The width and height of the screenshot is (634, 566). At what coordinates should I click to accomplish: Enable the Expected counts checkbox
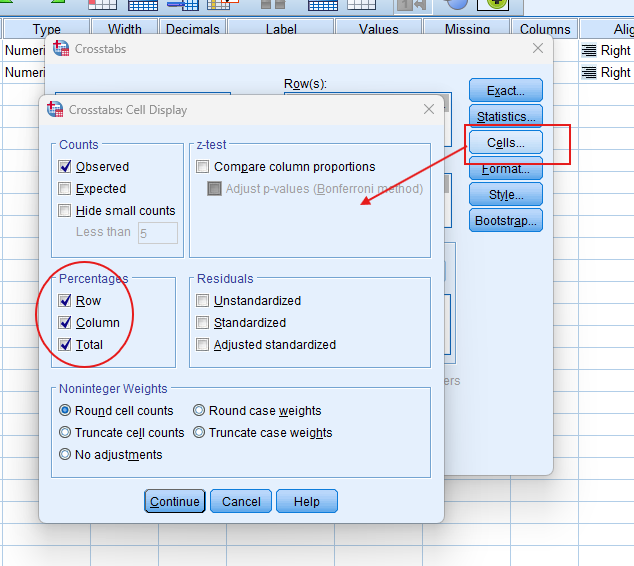pyautogui.click(x=66, y=189)
